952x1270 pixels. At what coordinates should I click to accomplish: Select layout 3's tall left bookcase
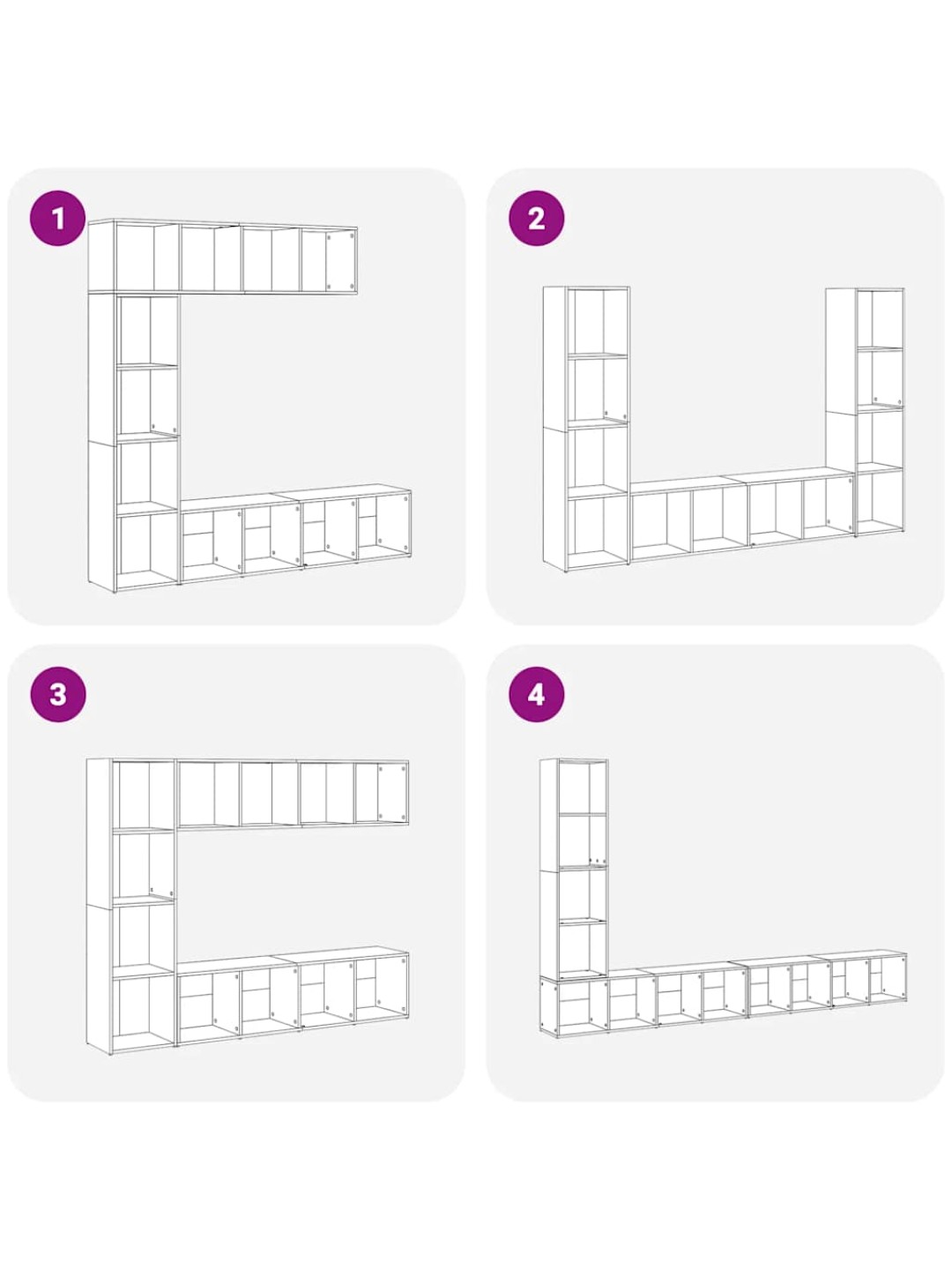coord(131,908)
